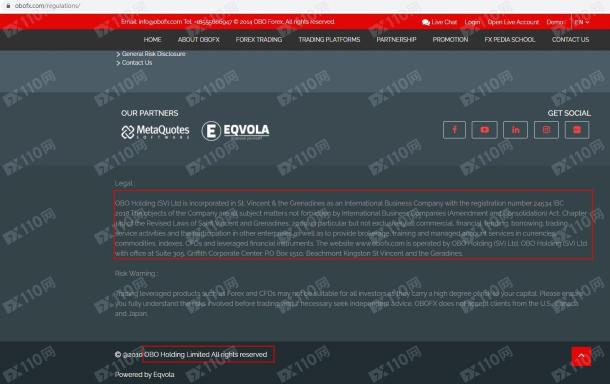Open the LinkedIn social icon
The width and height of the screenshot is (610, 384).
pyautogui.click(x=515, y=130)
